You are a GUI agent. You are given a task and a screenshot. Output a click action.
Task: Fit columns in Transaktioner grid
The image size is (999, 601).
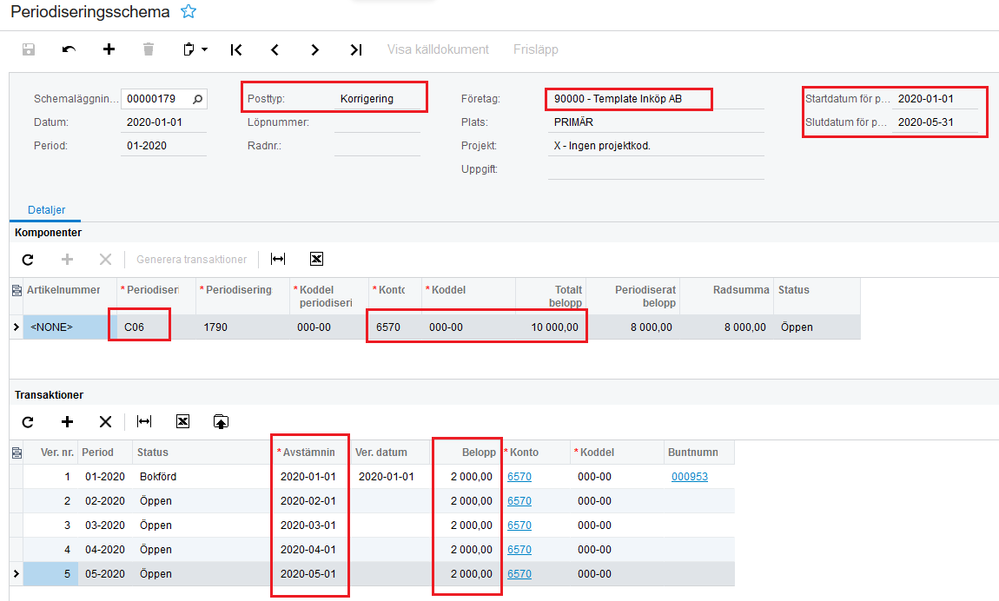coord(144,422)
